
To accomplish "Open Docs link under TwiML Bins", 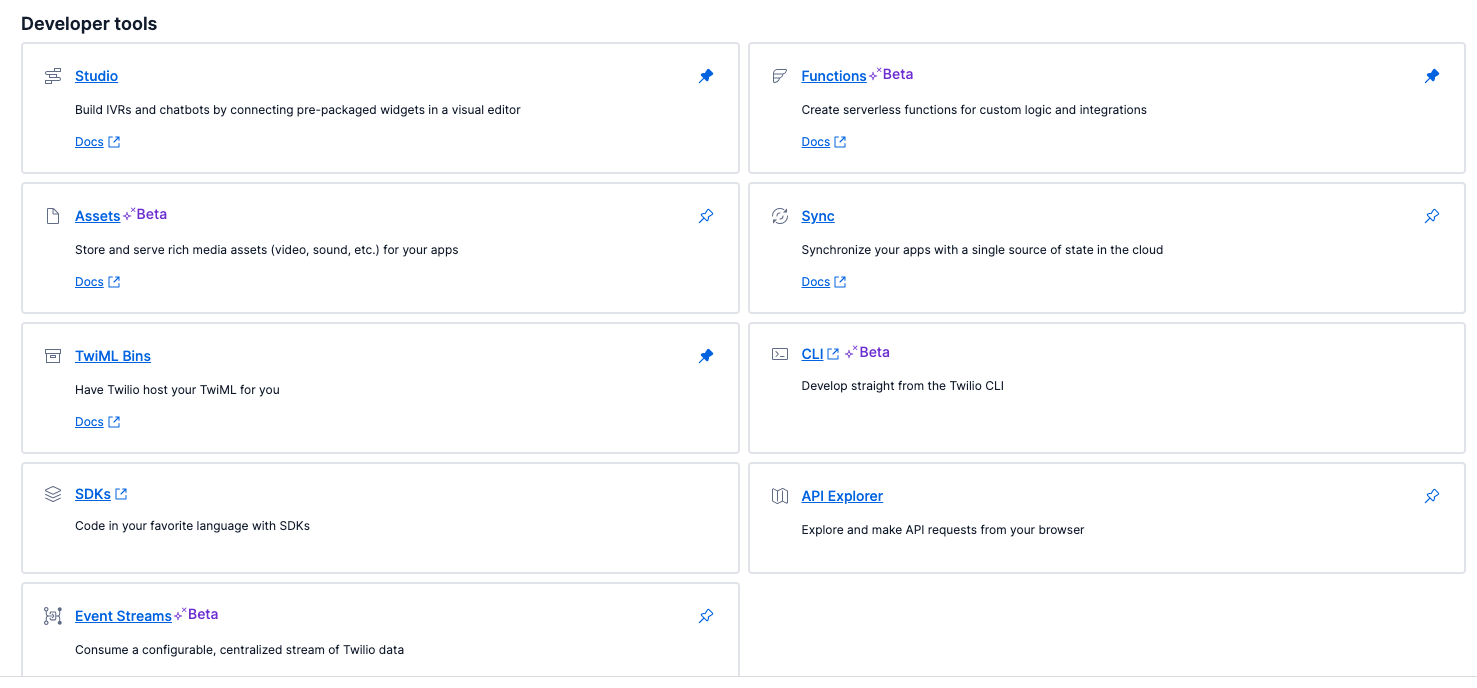I will pos(97,422).
